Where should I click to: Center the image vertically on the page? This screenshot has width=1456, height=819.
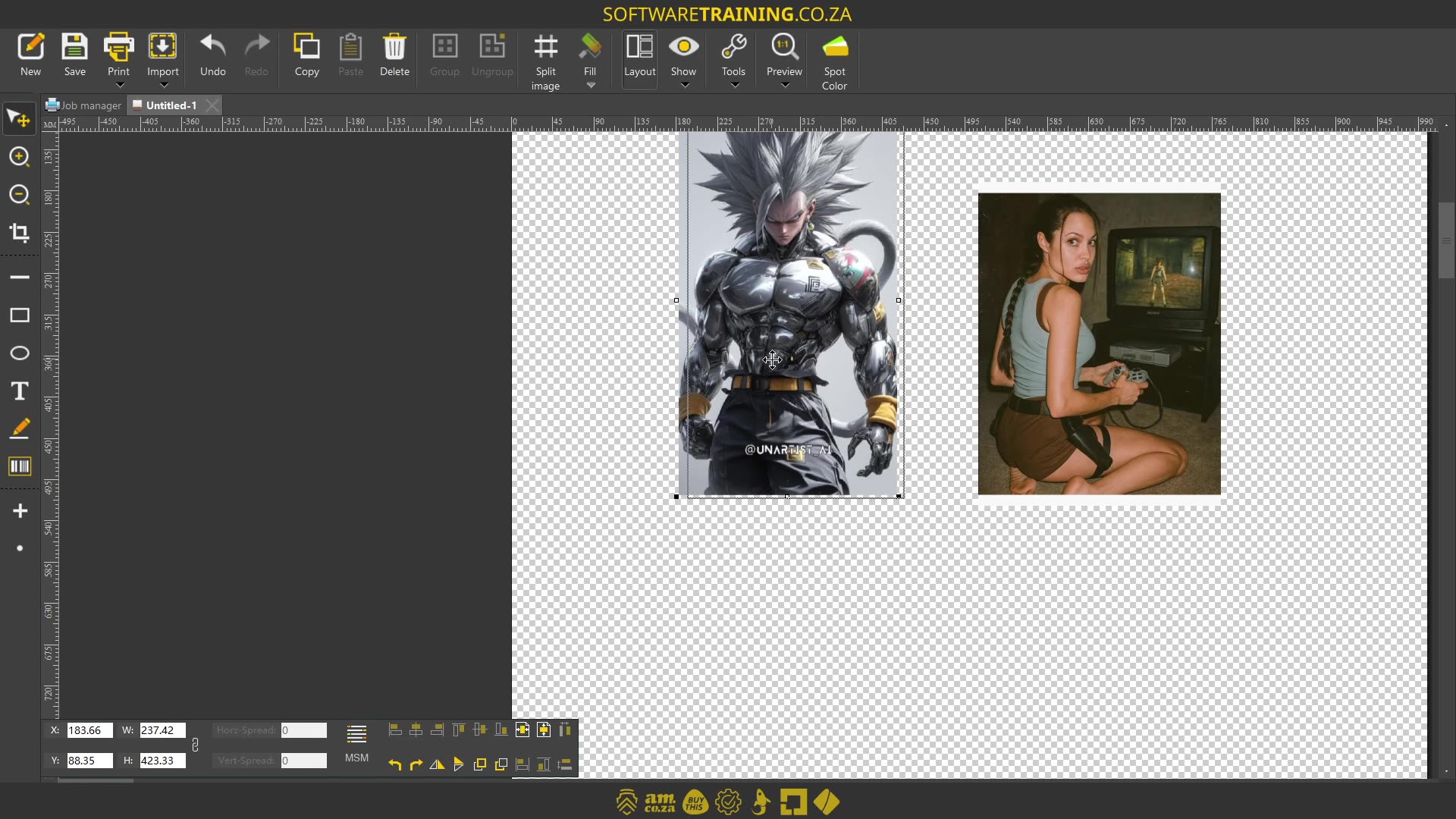pos(544,730)
